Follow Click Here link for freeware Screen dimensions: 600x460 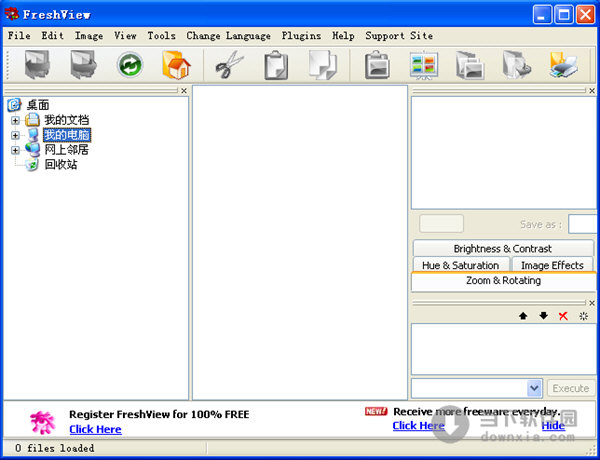tap(419, 426)
